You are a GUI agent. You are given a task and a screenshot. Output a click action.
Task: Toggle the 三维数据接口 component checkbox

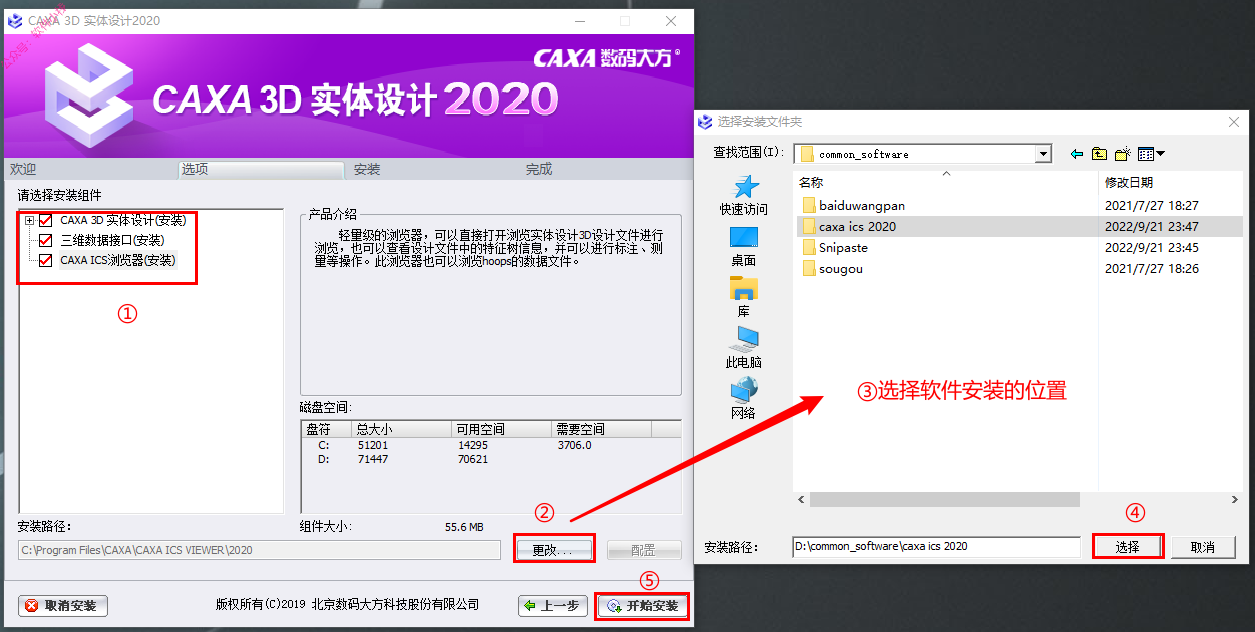tap(45, 240)
